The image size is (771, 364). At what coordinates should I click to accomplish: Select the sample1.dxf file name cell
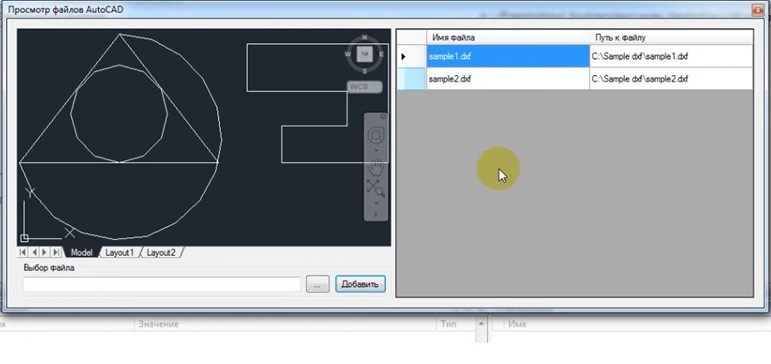coord(508,56)
